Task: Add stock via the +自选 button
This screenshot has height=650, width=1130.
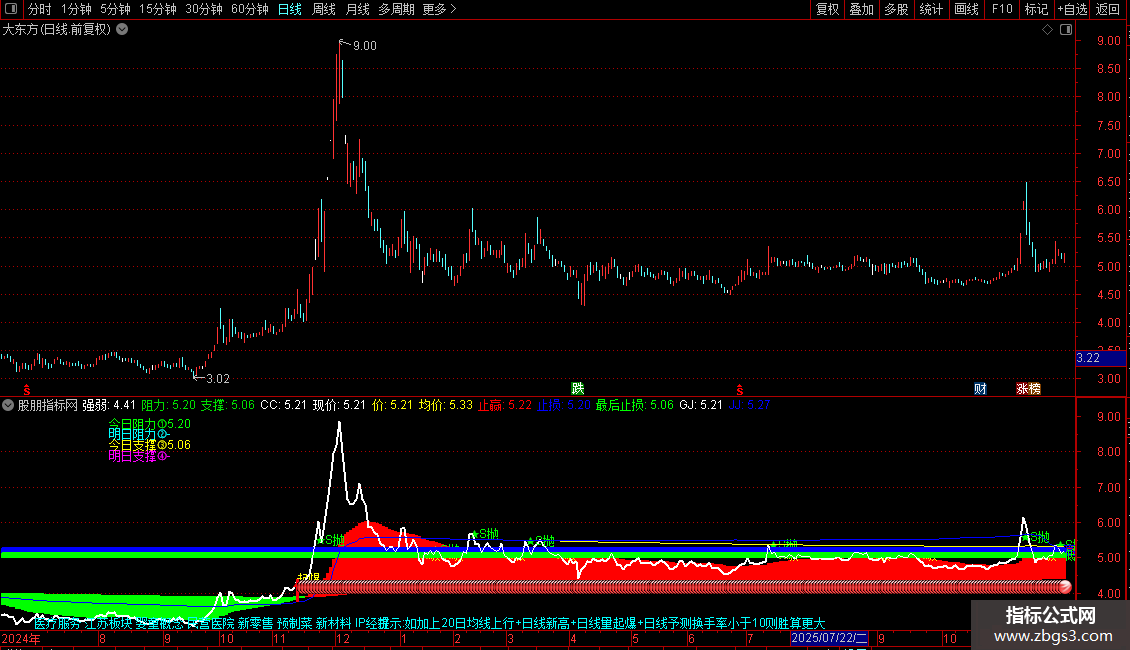Action: (1072, 9)
